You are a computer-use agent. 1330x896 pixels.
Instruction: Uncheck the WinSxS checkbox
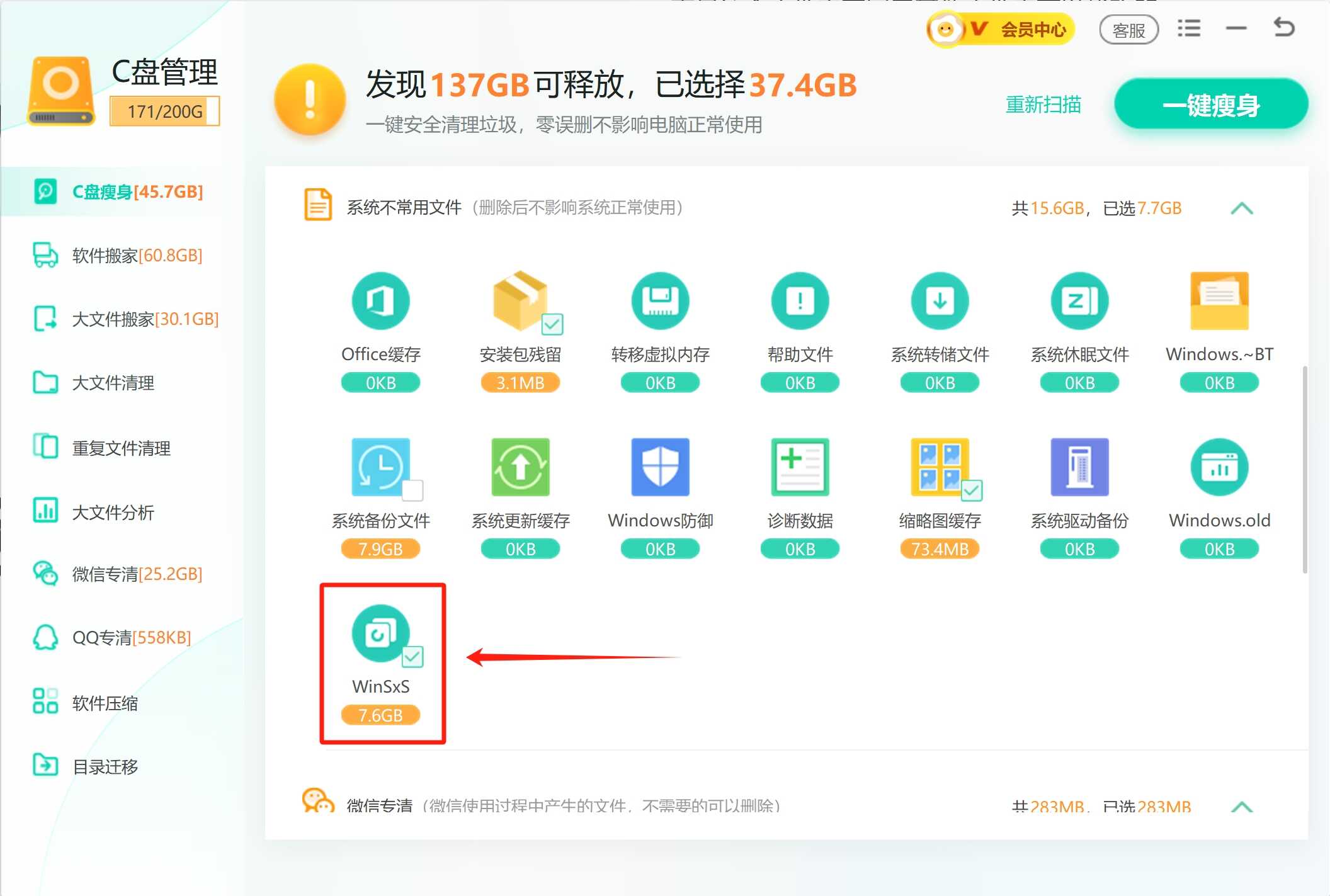pyautogui.click(x=412, y=657)
